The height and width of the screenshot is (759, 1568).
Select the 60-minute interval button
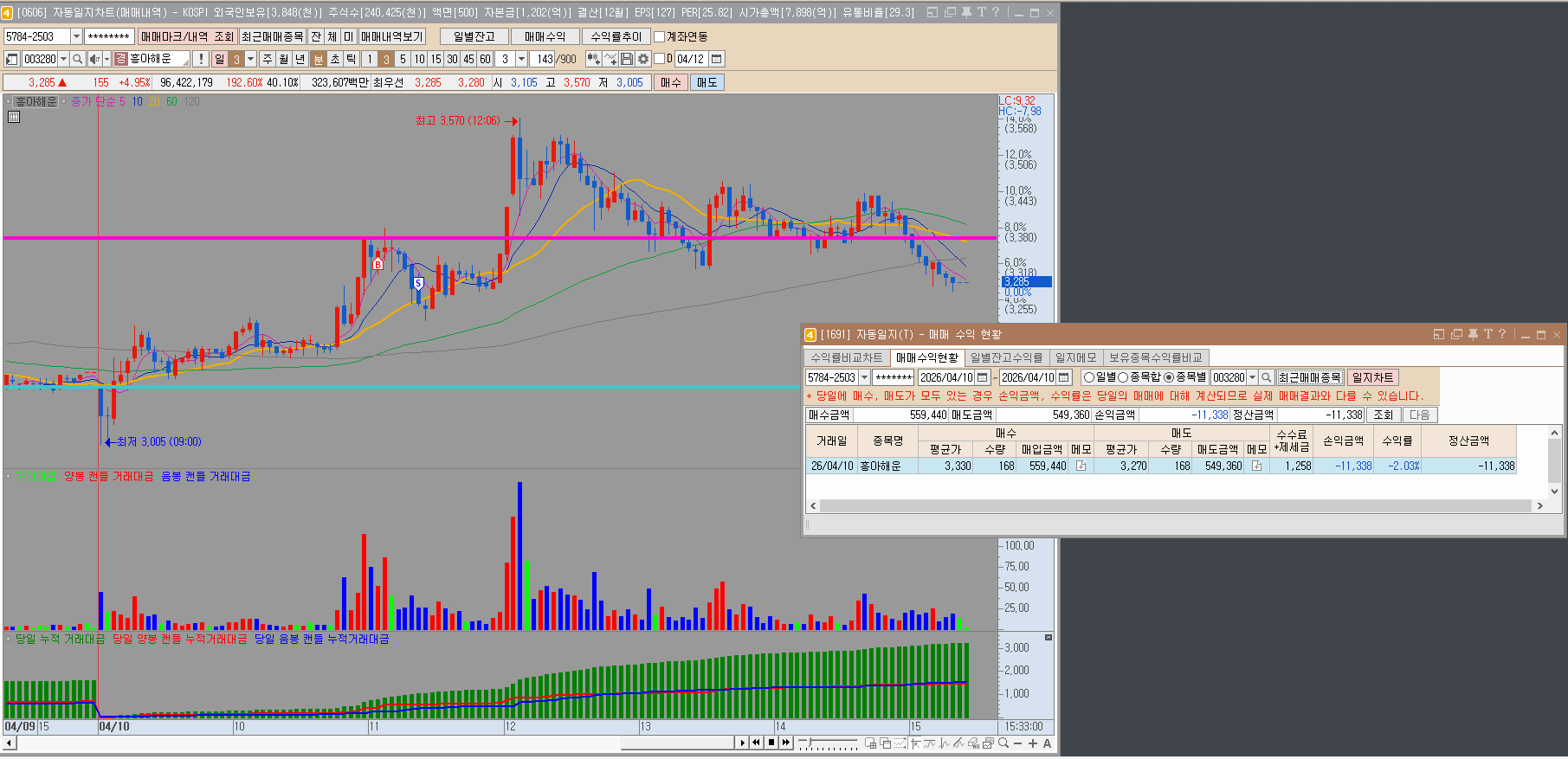click(486, 59)
